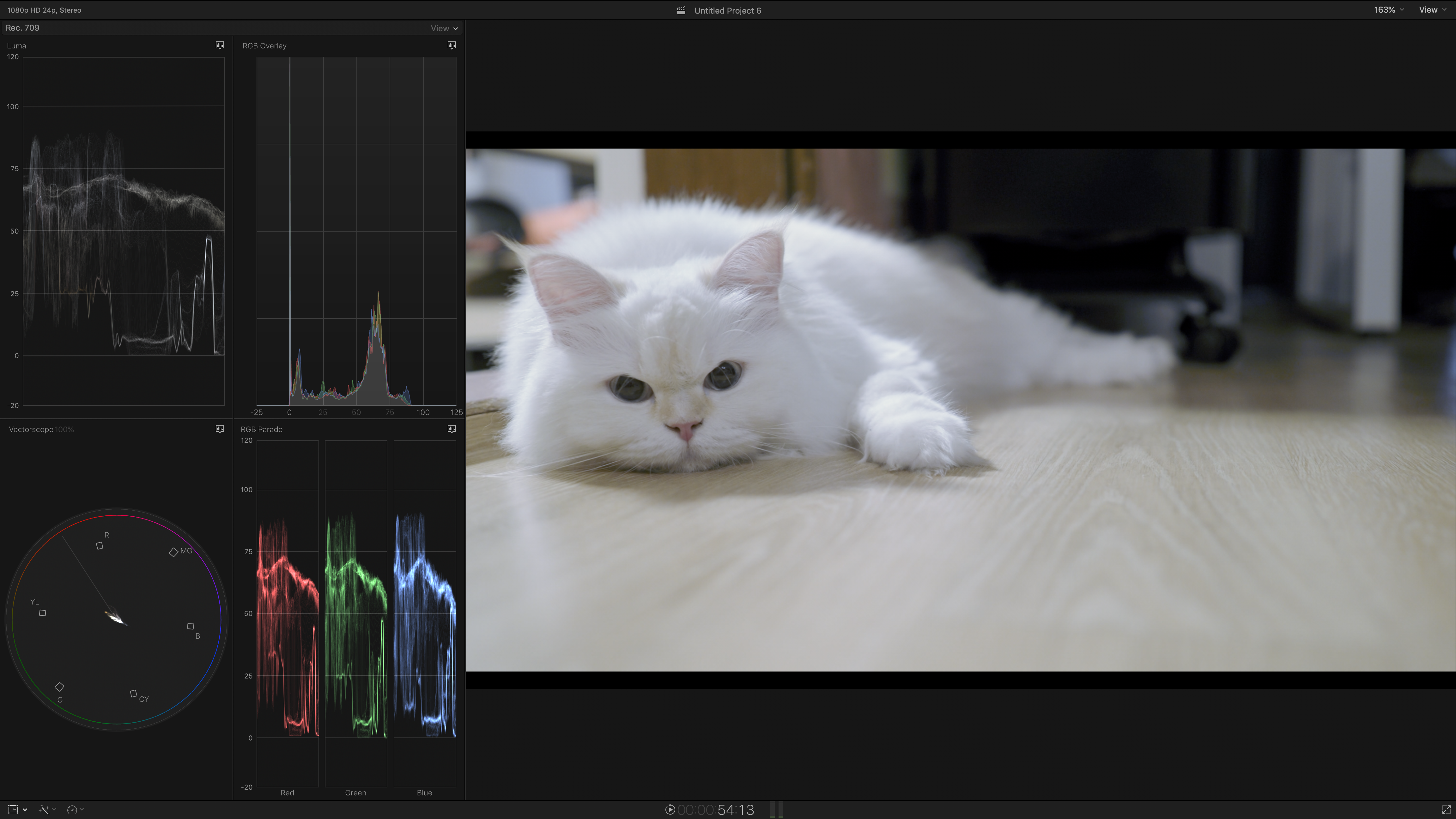Image resolution: width=1456 pixels, height=819 pixels.
Task: Expand the transform tool chevron
Action: [x=25, y=810]
